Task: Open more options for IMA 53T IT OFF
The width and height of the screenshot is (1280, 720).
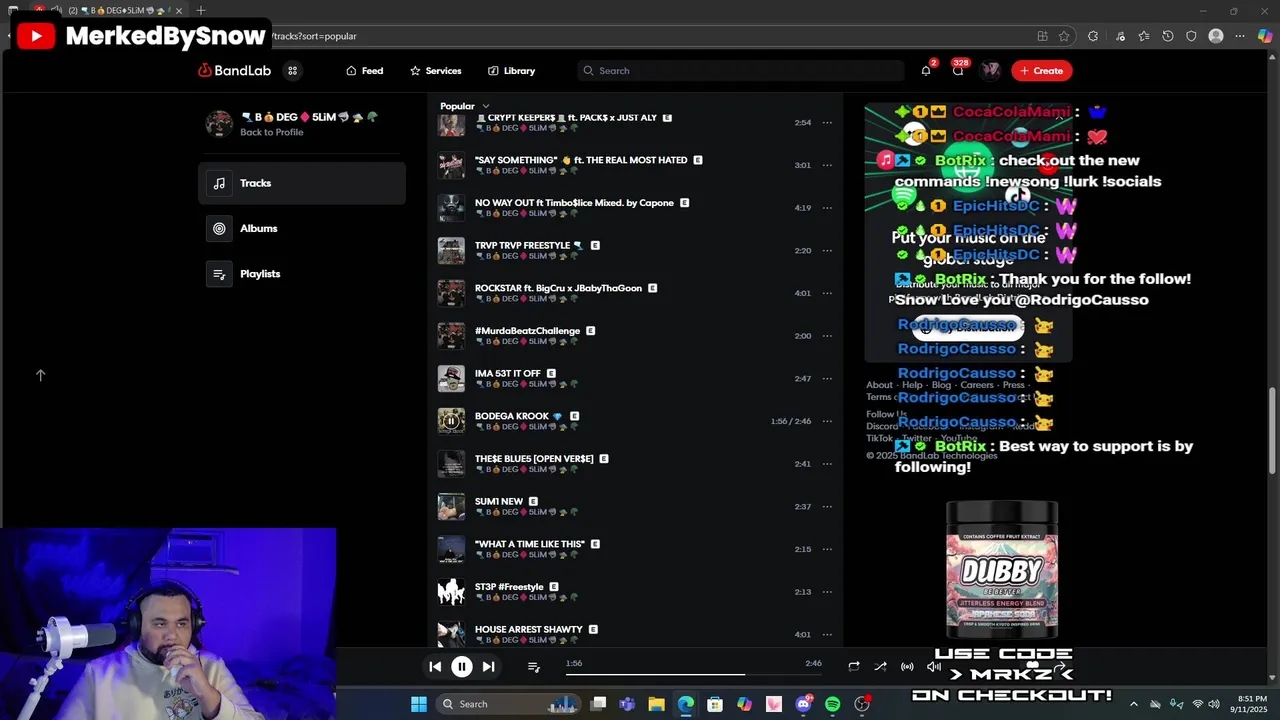Action: 827,379
